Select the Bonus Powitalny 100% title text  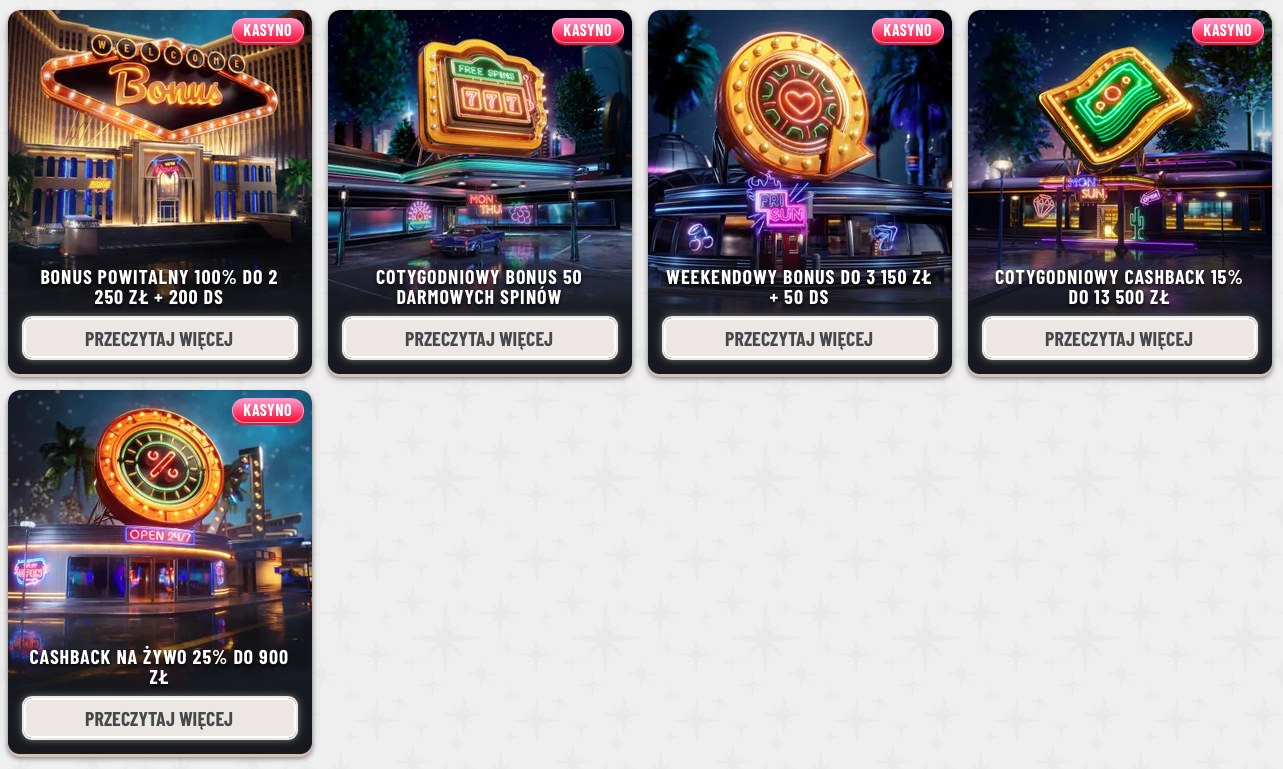(x=160, y=287)
